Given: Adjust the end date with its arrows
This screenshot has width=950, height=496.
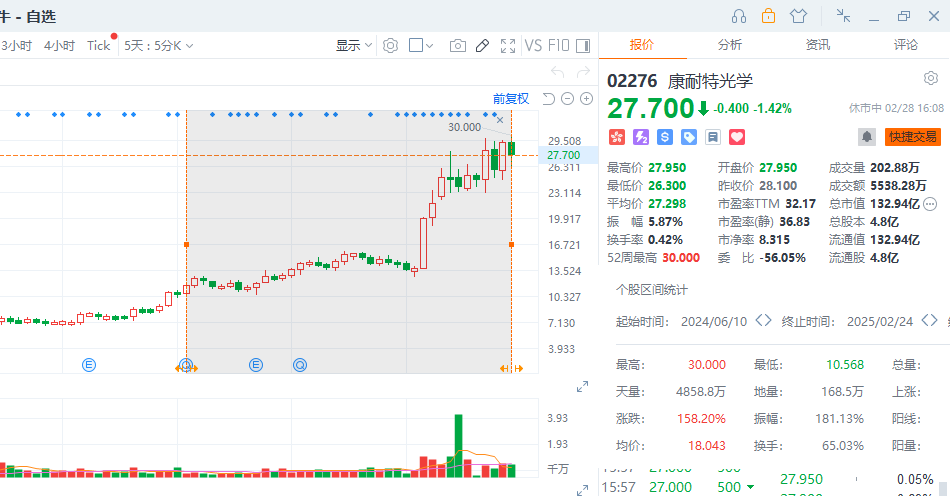Looking at the screenshot, I should click(929, 320).
